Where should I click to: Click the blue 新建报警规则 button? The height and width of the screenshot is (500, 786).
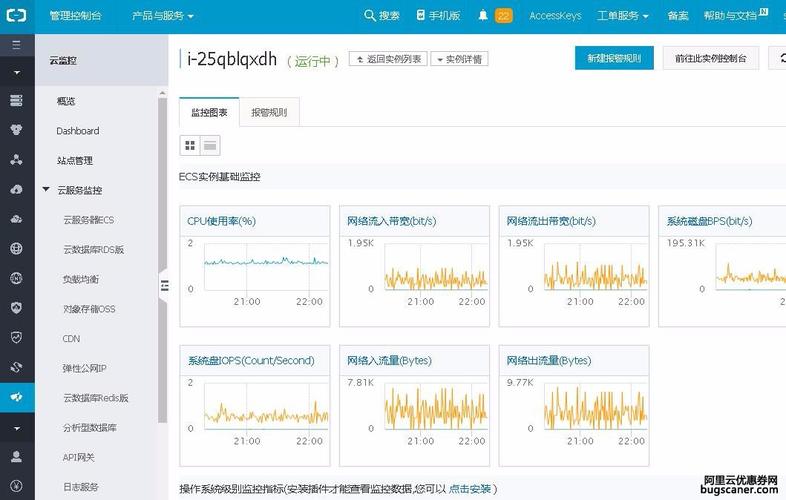tap(614, 58)
